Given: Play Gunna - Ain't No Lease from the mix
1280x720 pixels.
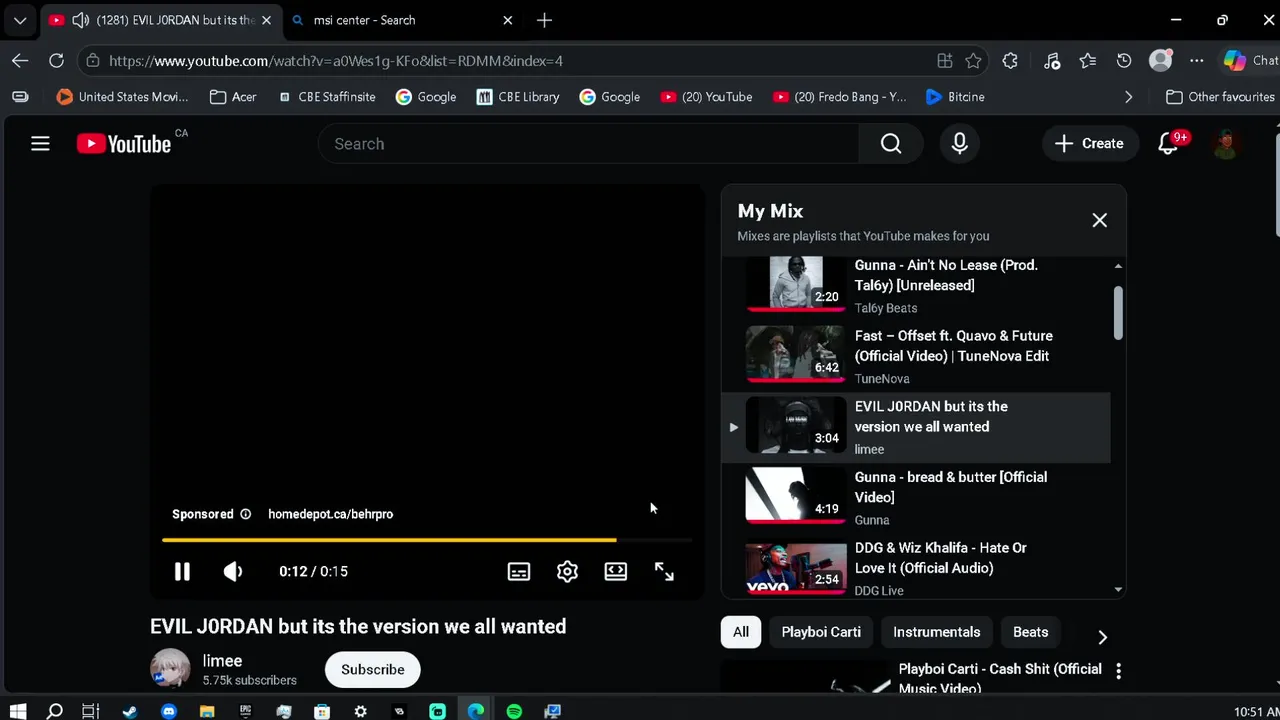Looking at the screenshot, I should (x=915, y=285).
